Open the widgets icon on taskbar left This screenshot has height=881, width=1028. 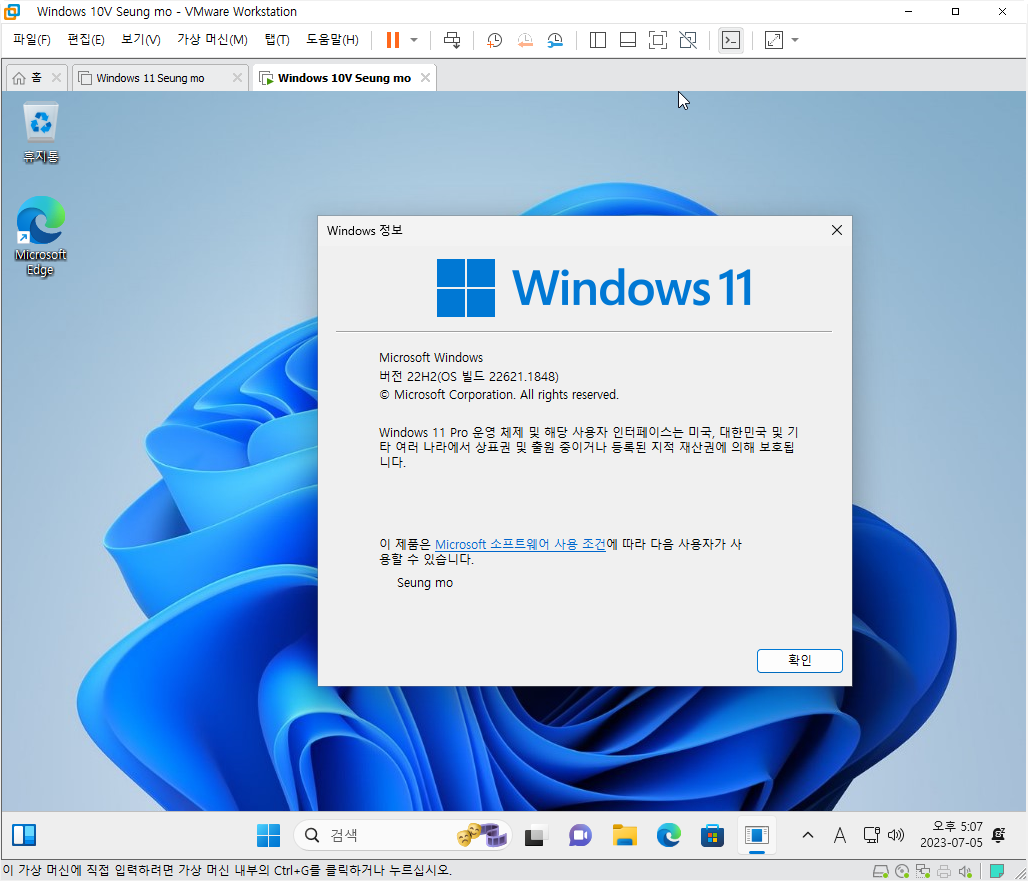coord(24,834)
